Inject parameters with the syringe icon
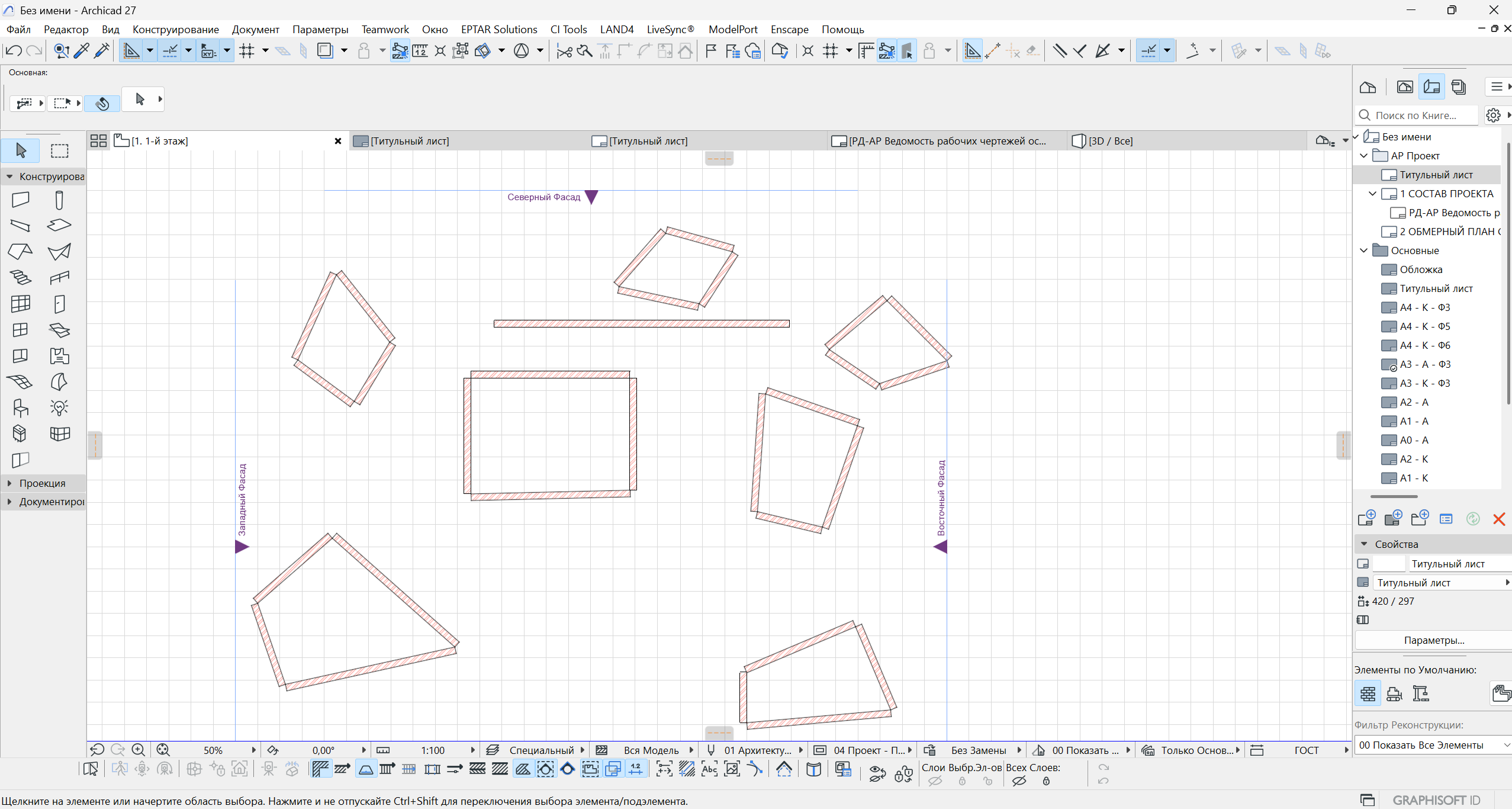Viewport: 1512px width, 809px height. tap(102, 51)
